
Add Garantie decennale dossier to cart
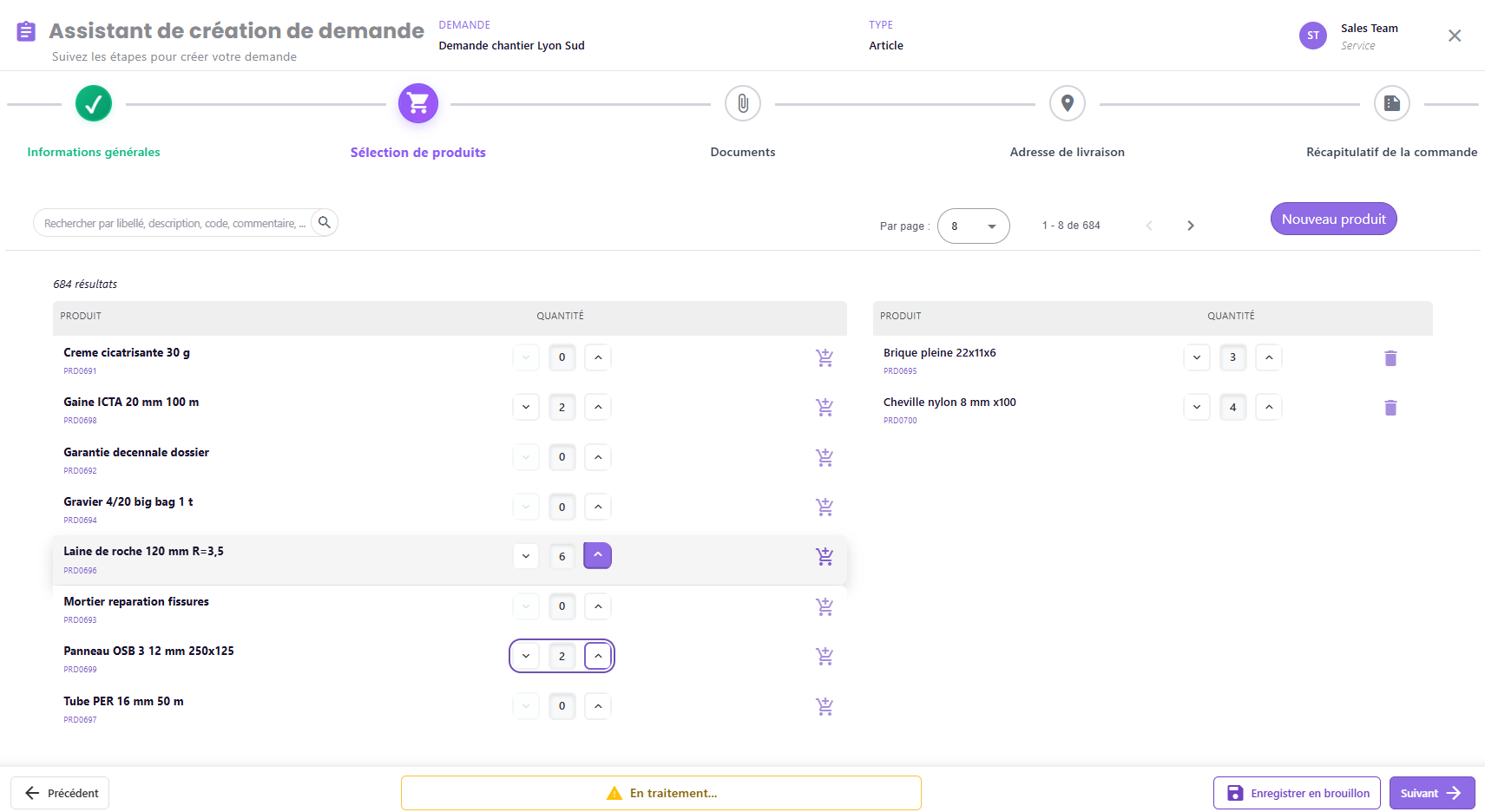click(x=825, y=457)
